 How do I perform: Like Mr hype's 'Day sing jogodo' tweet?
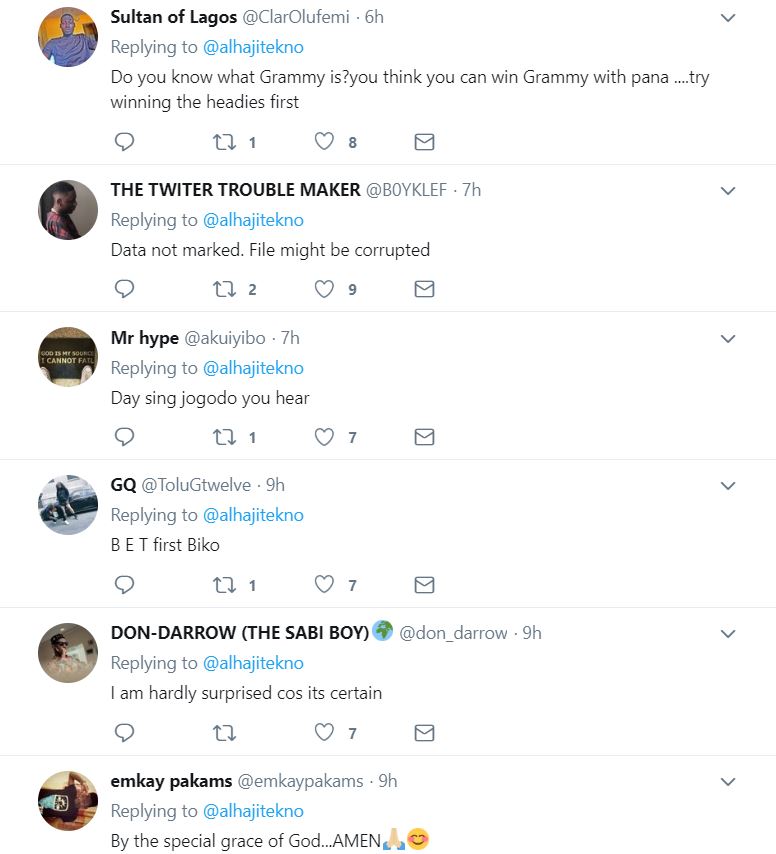[324, 437]
